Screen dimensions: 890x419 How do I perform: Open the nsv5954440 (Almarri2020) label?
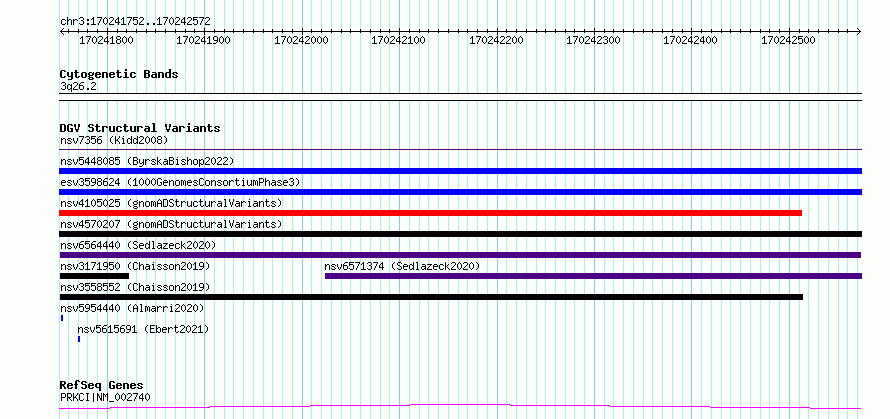tap(132, 308)
